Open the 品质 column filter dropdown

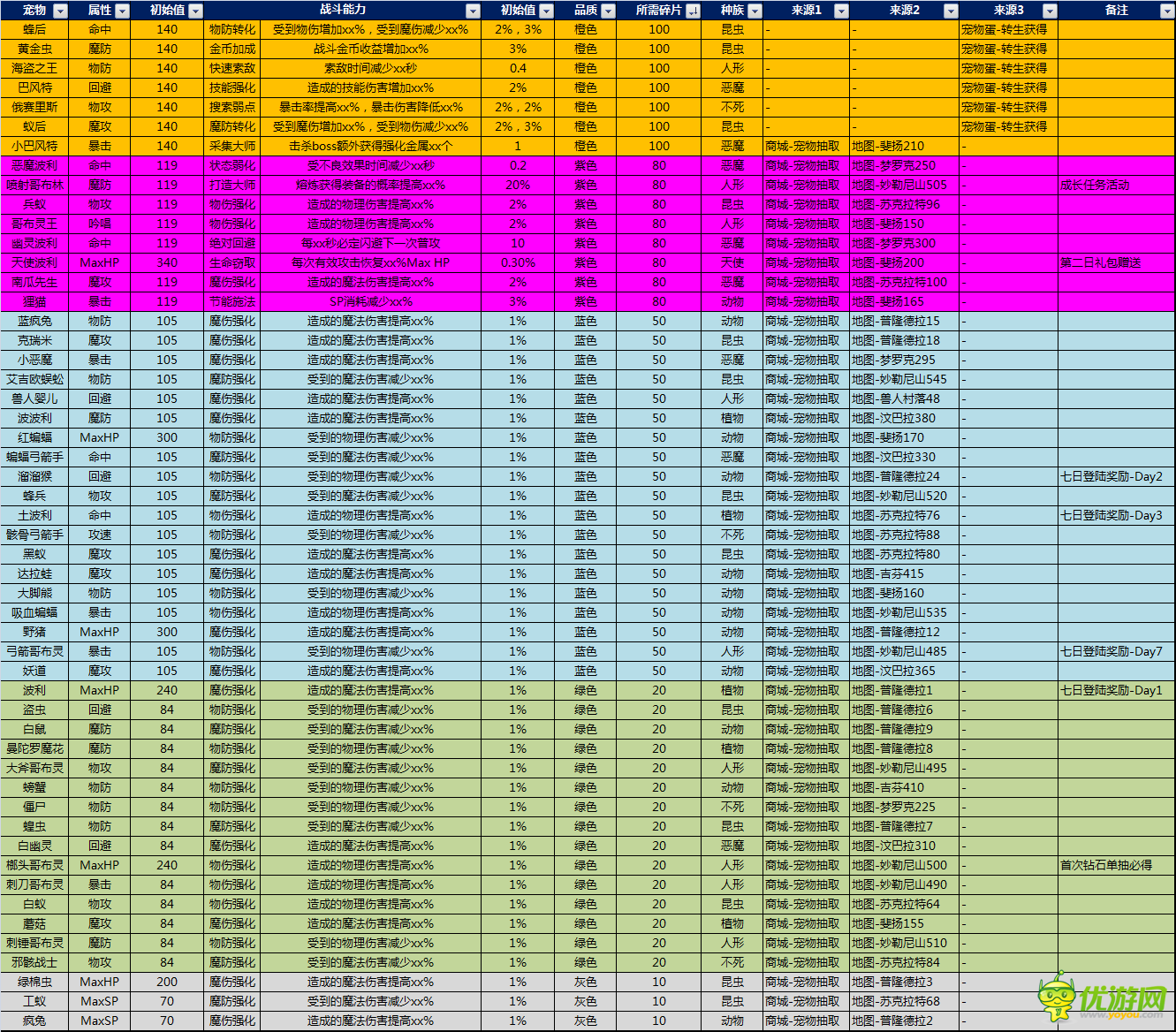click(608, 11)
